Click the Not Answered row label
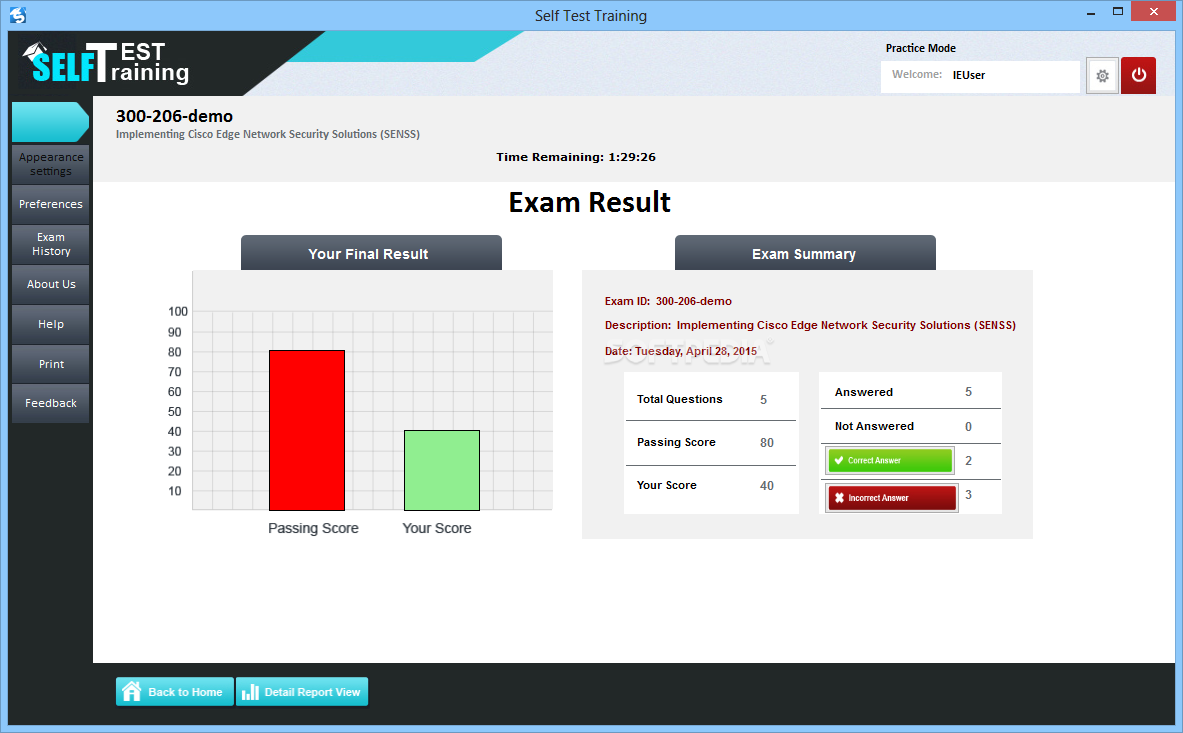1183x733 pixels. [874, 426]
